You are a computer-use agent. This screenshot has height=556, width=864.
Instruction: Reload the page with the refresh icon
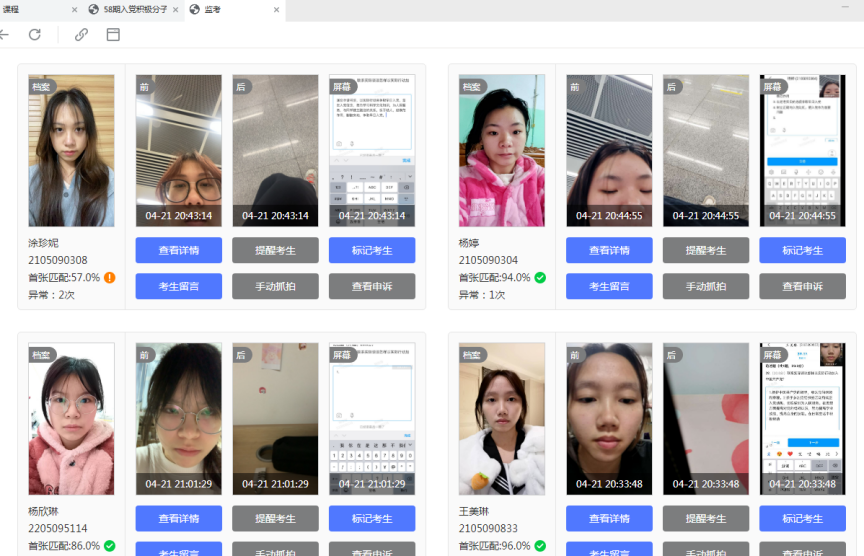click(x=34, y=34)
